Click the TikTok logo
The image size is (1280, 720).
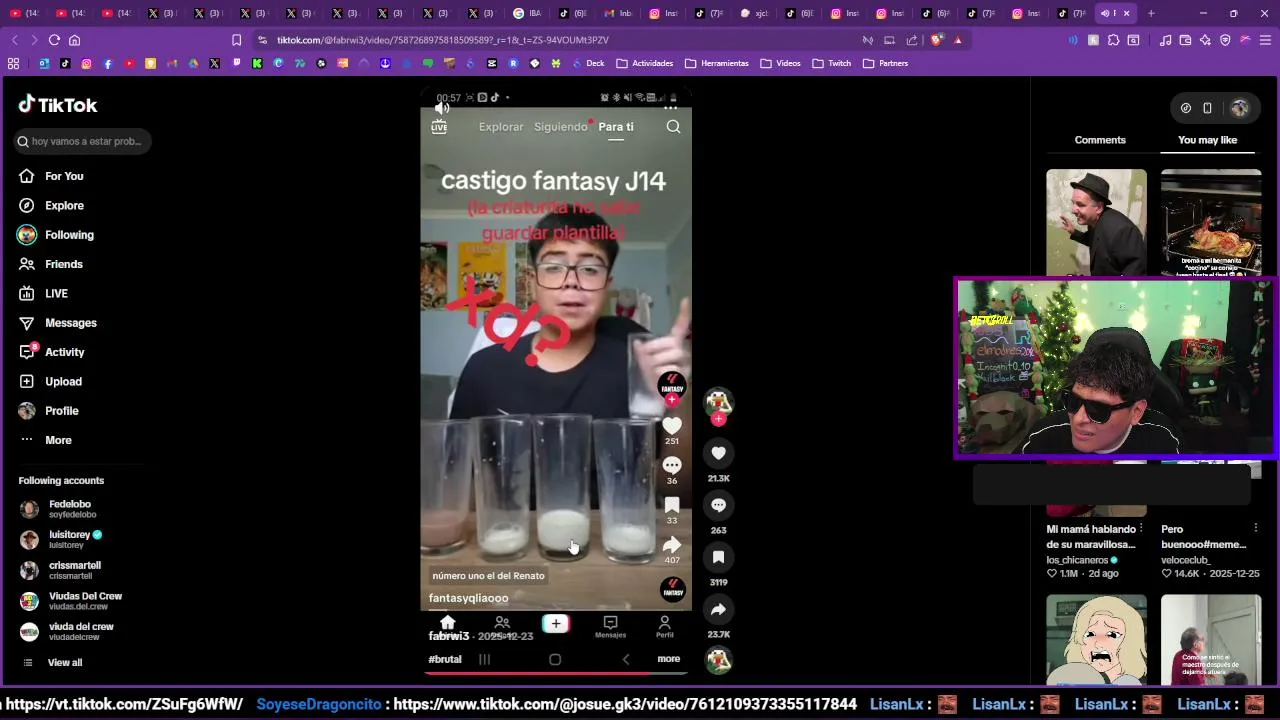click(58, 105)
